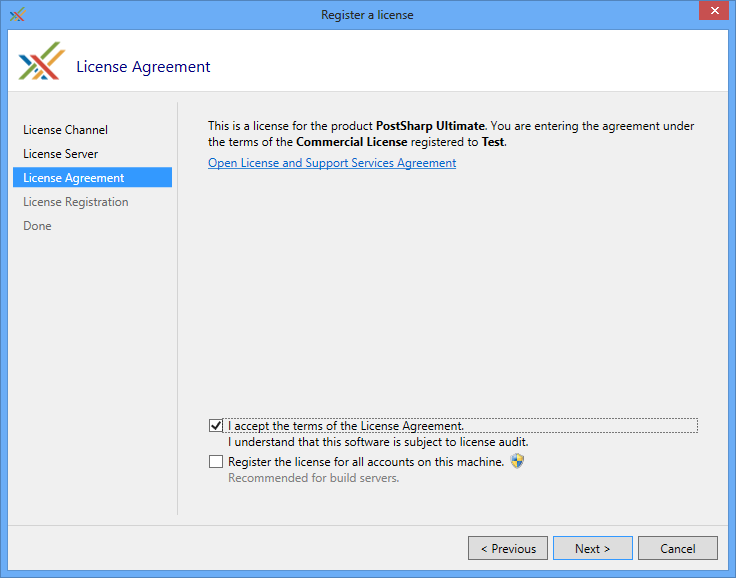Uncheck accept License Agreement terms checkbox
This screenshot has width=736, height=578.
pos(216,426)
